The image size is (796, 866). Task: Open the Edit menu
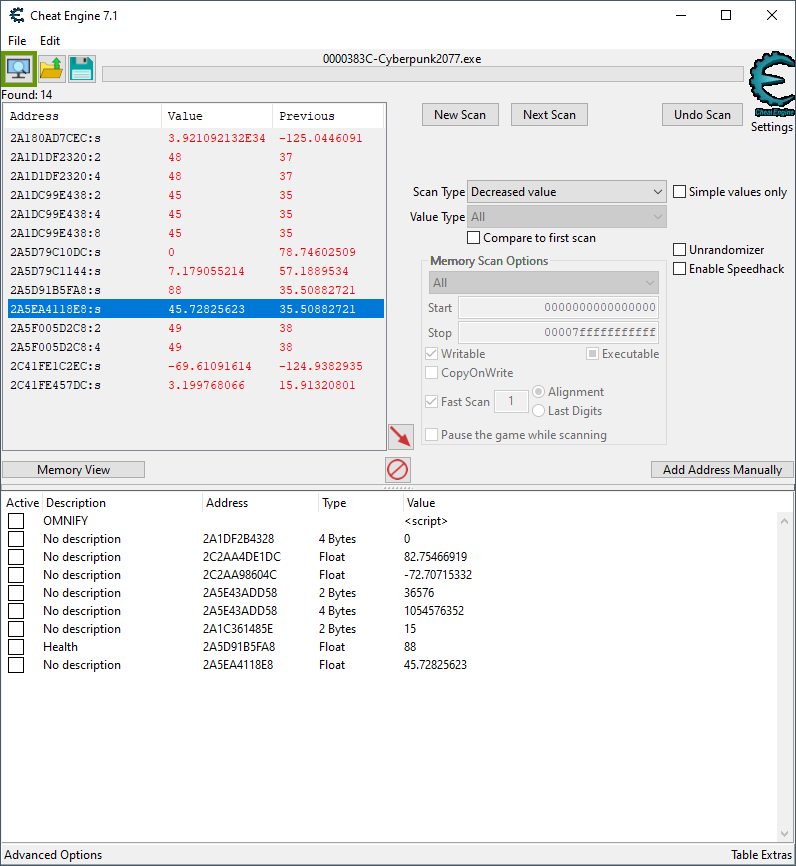click(x=50, y=41)
